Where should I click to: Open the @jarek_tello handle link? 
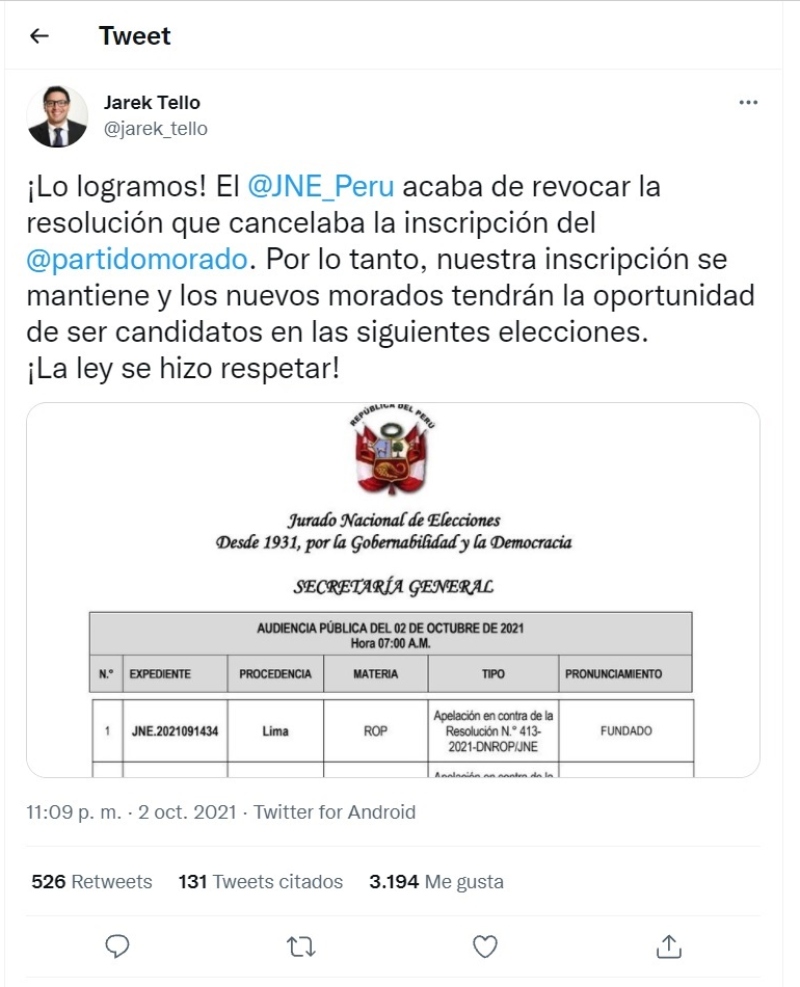pos(156,129)
